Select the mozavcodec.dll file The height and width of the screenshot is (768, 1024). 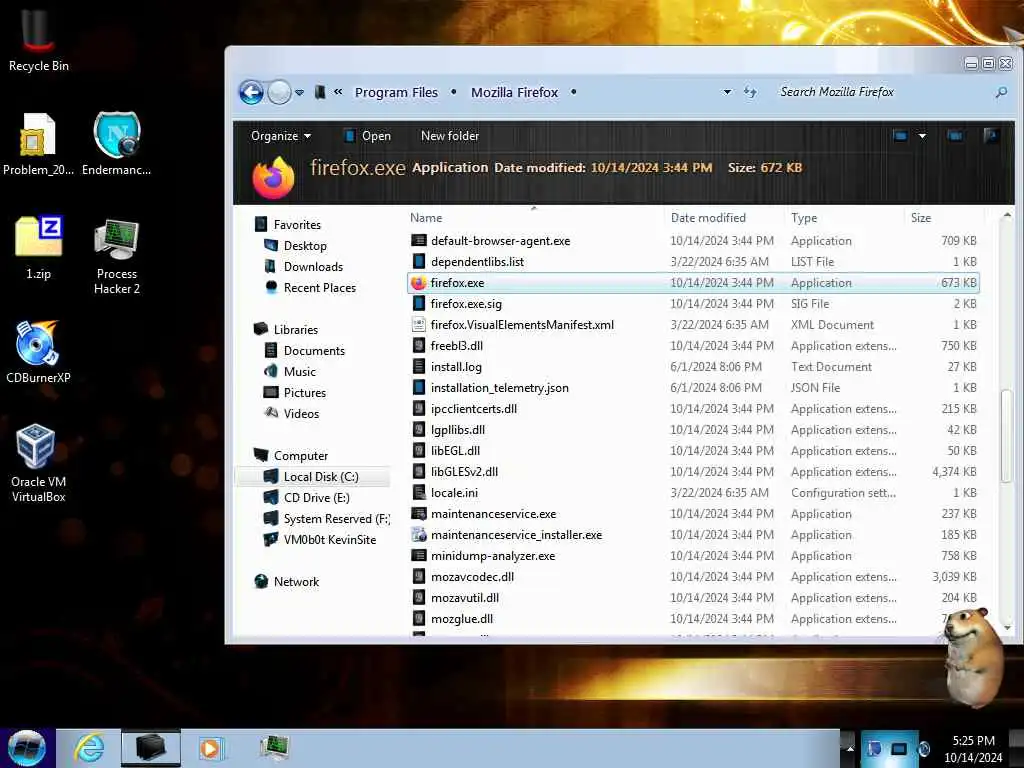pos(472,577)
